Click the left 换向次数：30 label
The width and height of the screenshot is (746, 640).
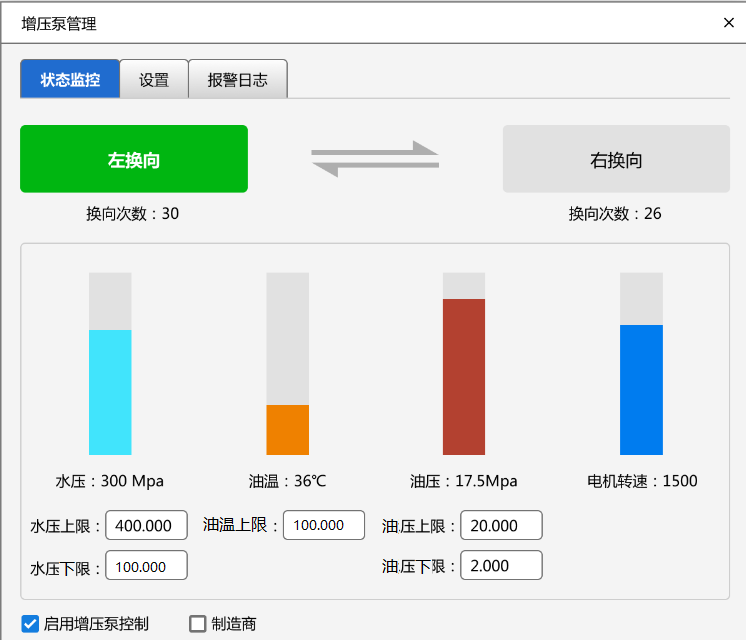(x=132, y=213)
